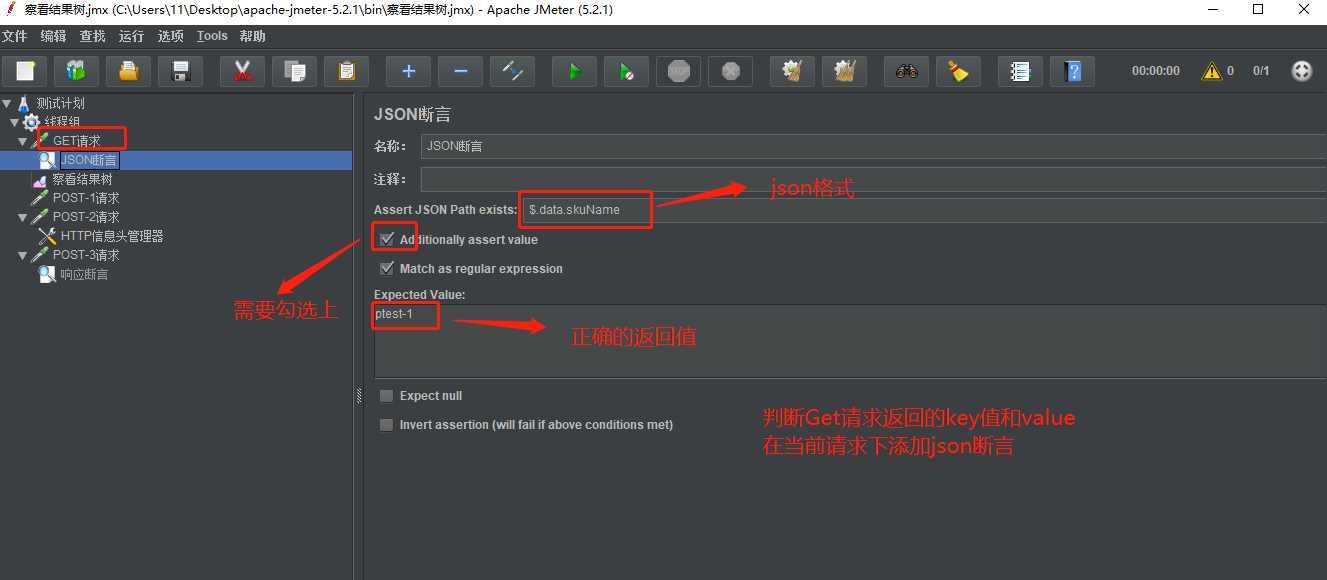Screen dimensions: 1327x580
Task: Click the Assert JSON Path exists field
Action: 924,209
